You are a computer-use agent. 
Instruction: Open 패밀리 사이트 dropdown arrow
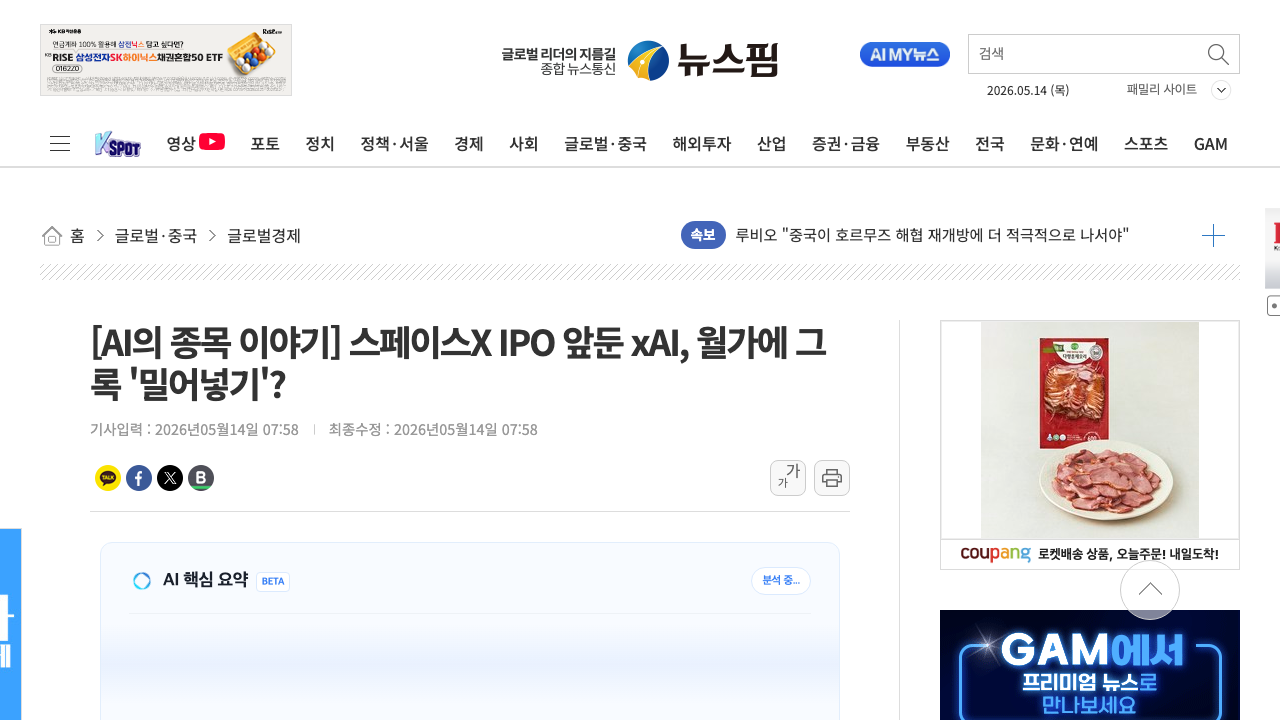1221,90
